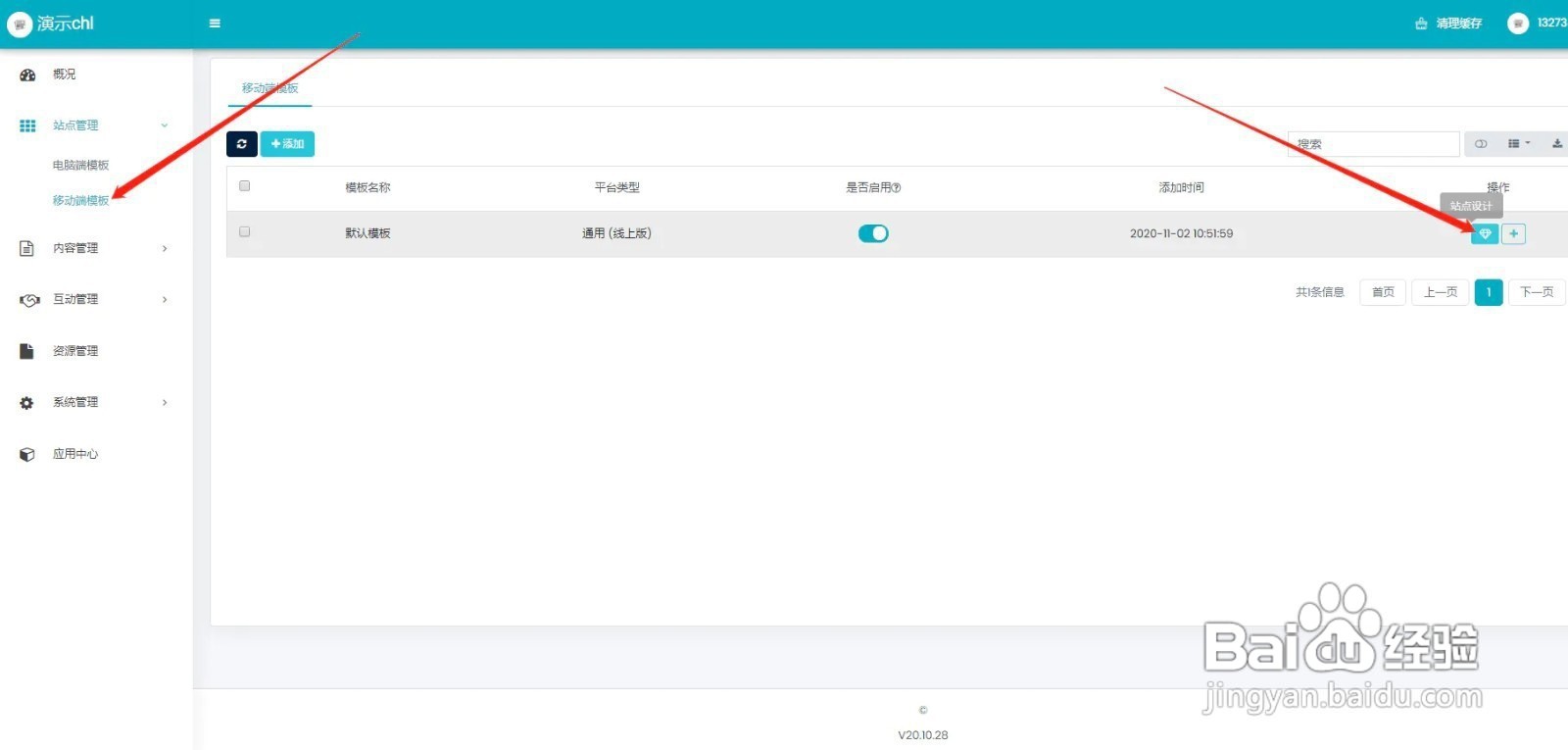Expand the 互动管理 chevron
Viewport: 1568px width, 750px height.
(165, 299)
